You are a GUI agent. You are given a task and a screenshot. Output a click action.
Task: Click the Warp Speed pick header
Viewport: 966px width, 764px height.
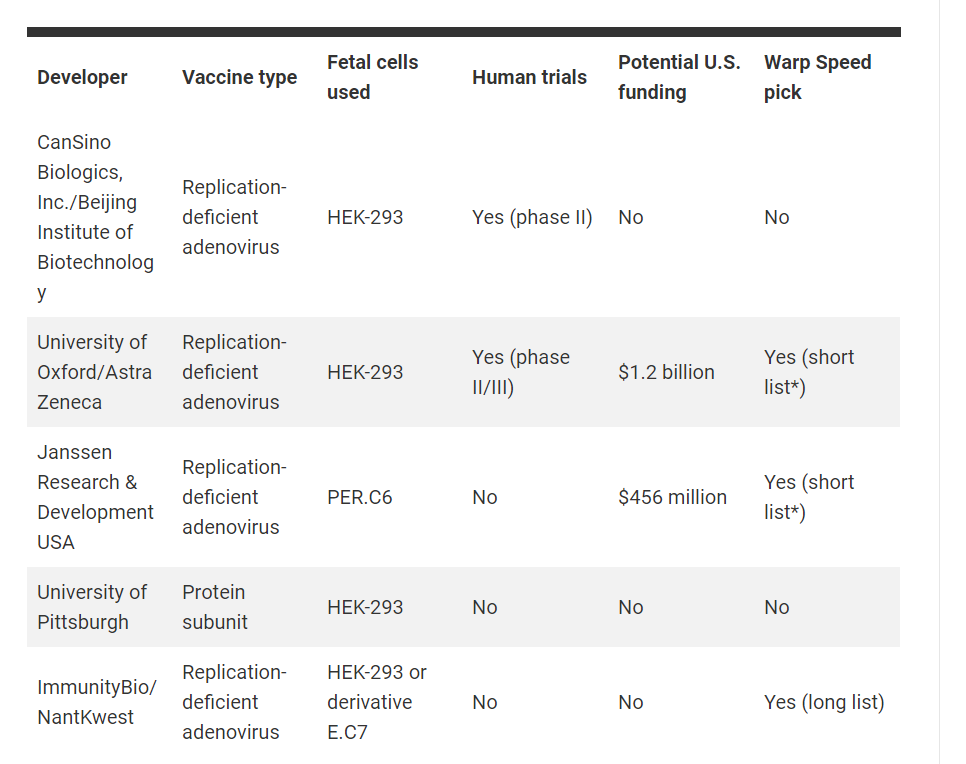[817, 77]
